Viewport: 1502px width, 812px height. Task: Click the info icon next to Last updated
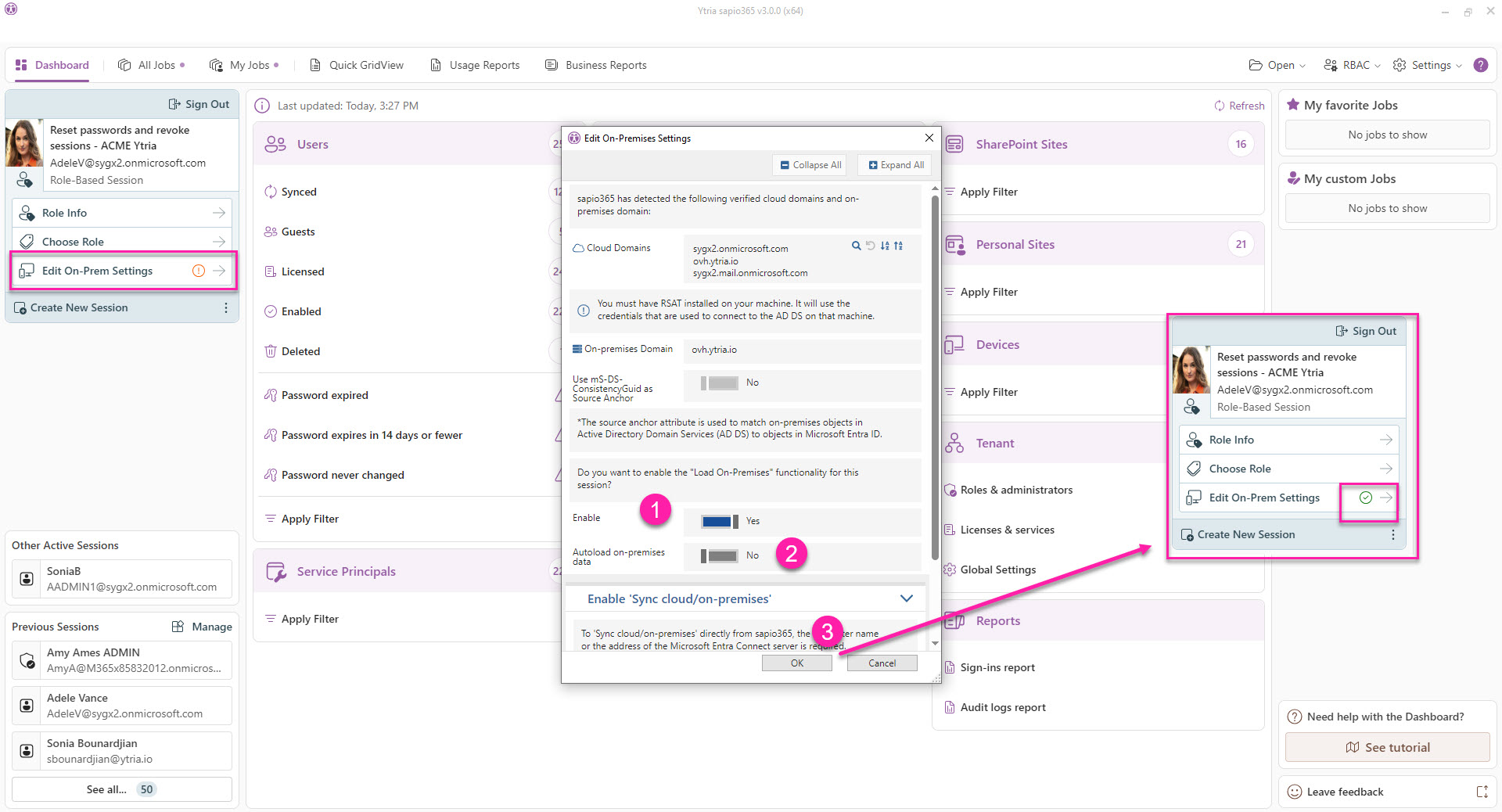click(x=263, y=106)
